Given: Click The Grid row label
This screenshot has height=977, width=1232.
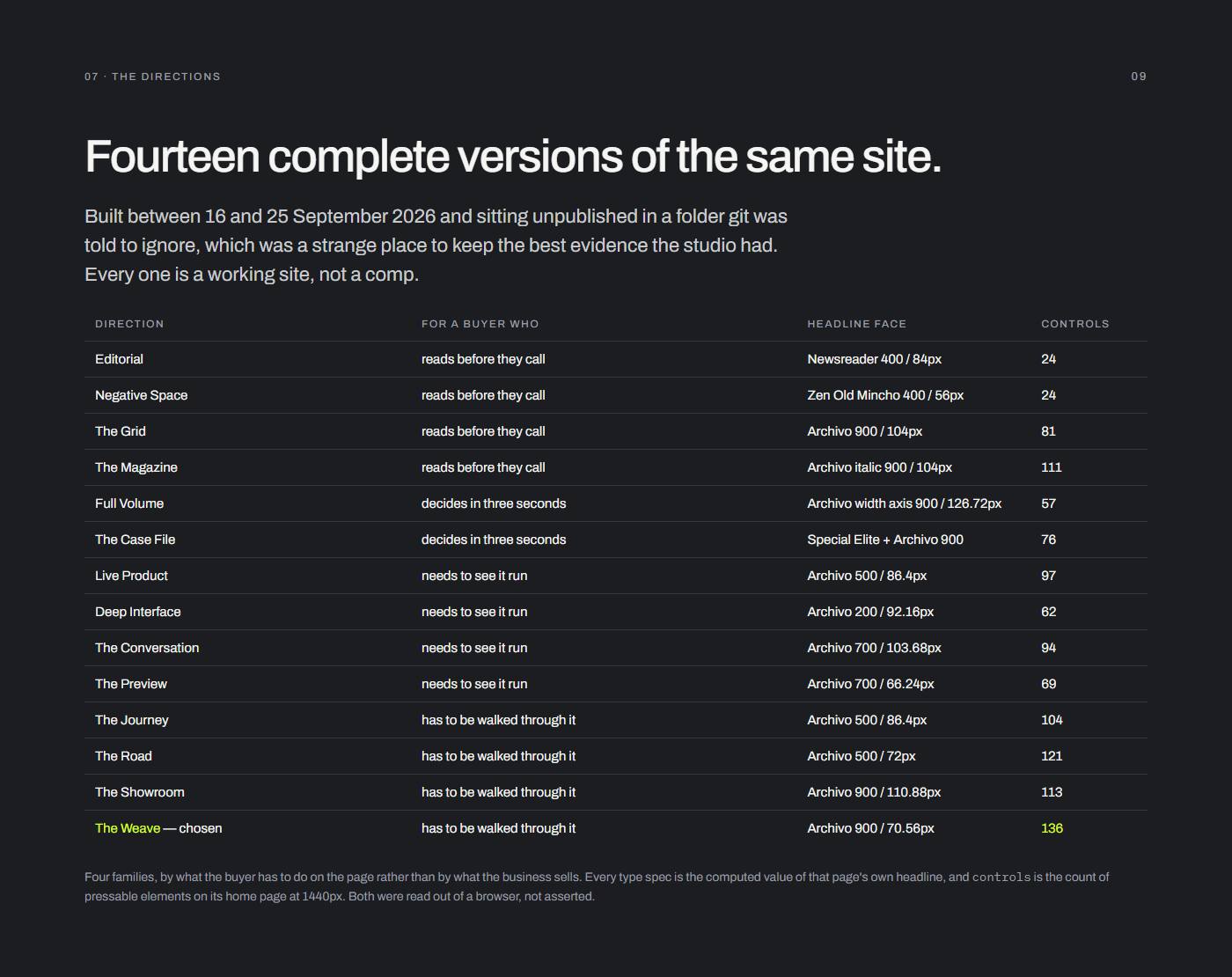Looking at the screenshot, I should tap(121, 431).
